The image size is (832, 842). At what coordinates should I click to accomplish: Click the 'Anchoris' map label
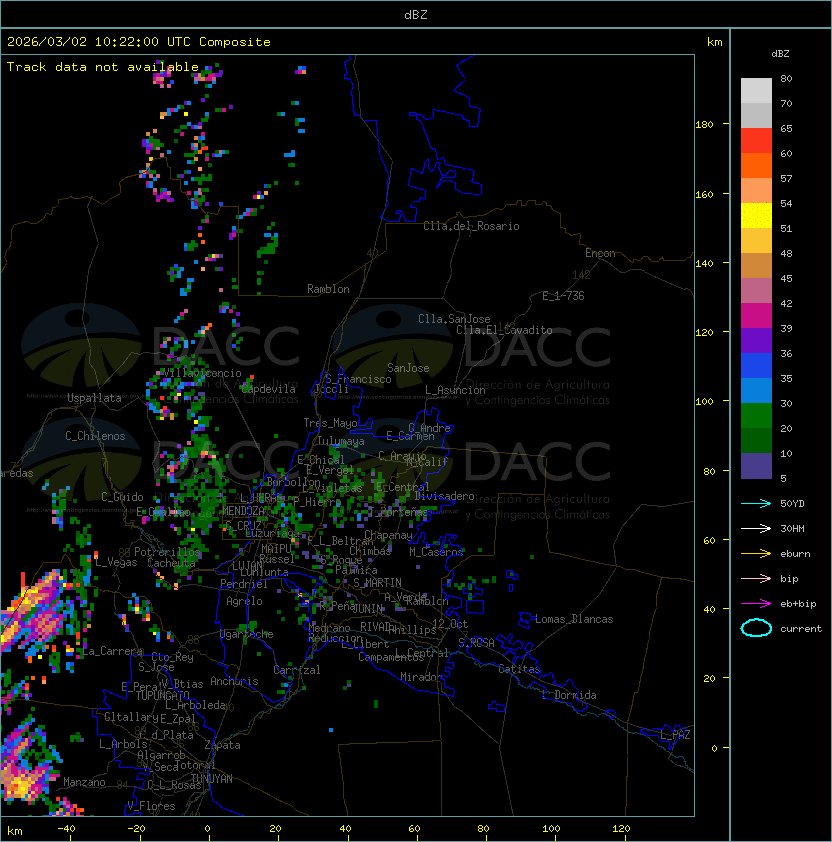pyautogui.click(x=234, y=681)
